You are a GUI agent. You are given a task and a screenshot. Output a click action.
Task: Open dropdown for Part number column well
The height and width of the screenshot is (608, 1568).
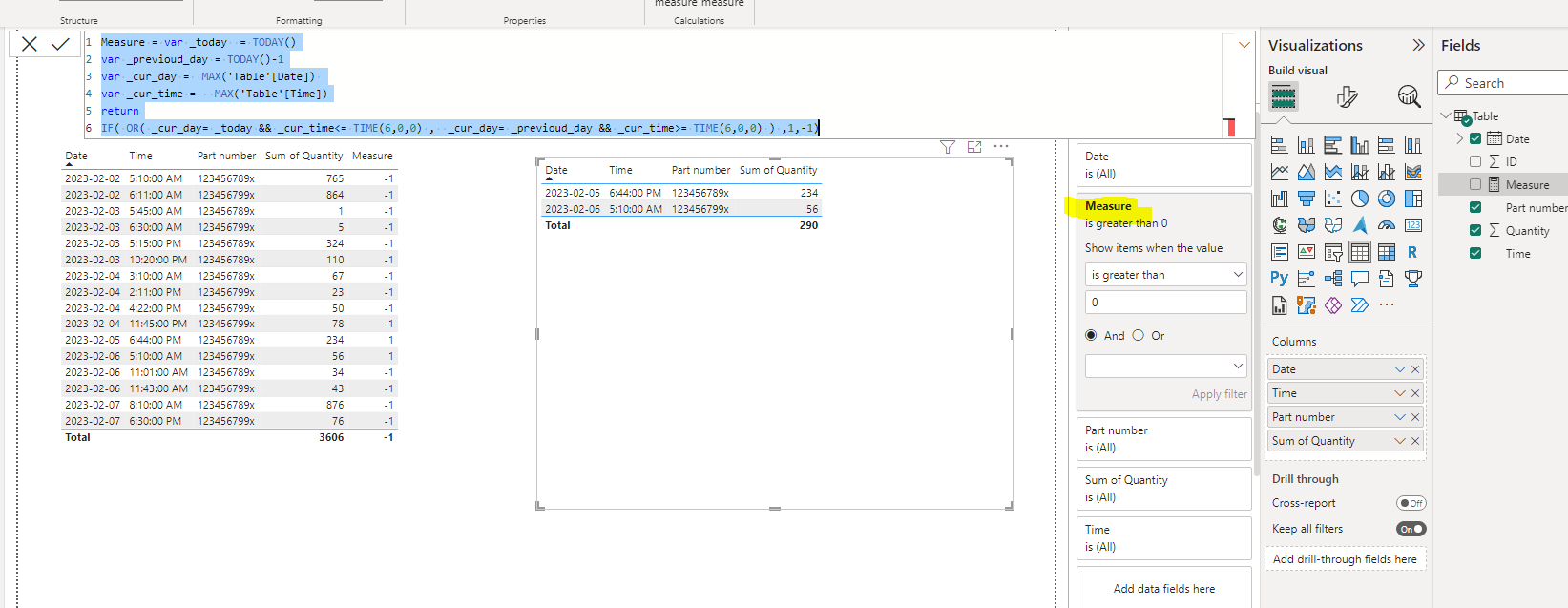click(1399, 417)
